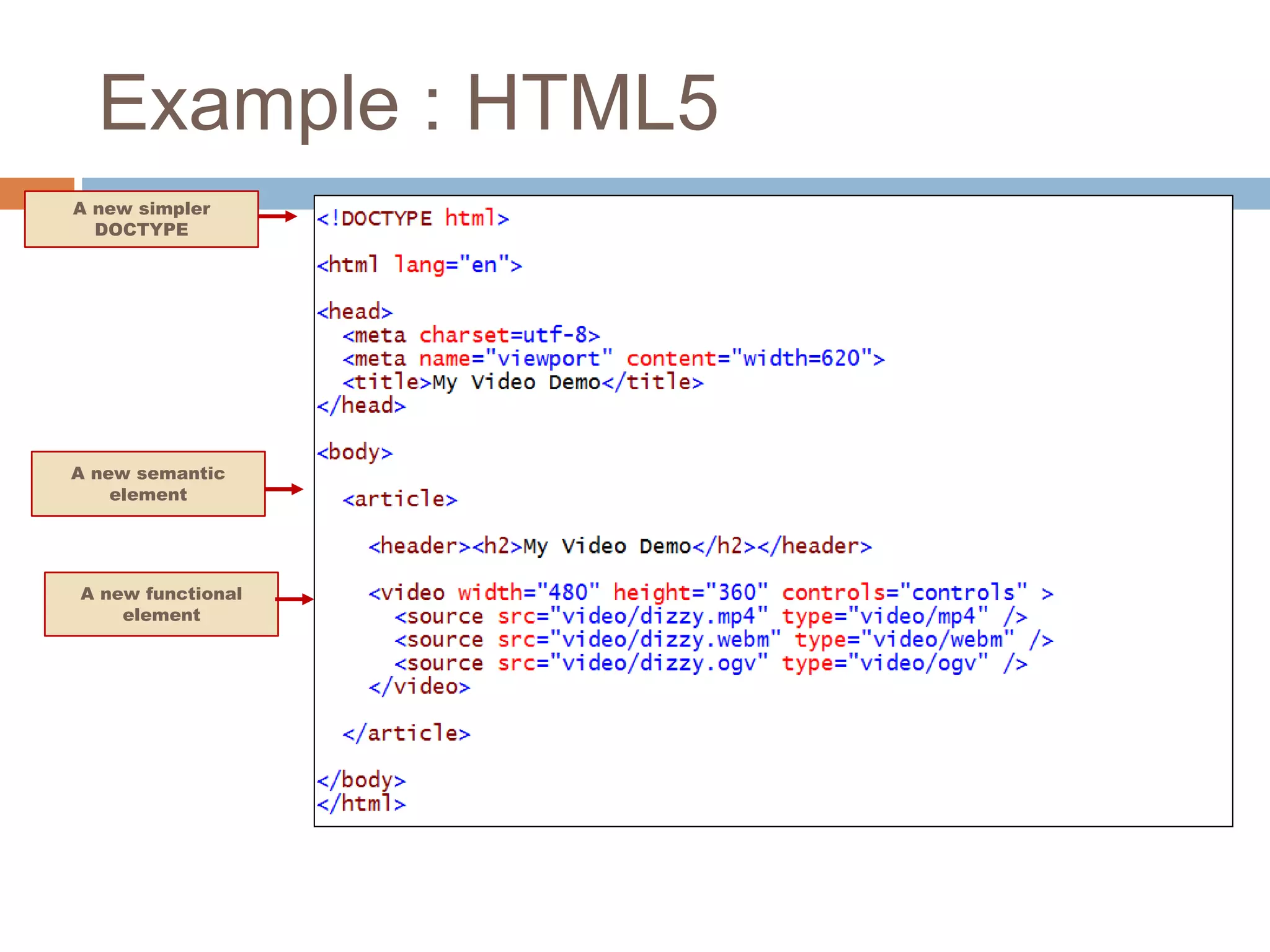The height and width of the screenshot is (952, 1270).
Task: Click the '<title>My Video Demo</title>' line
Action: pyautogui.click(x=523, y=382)
